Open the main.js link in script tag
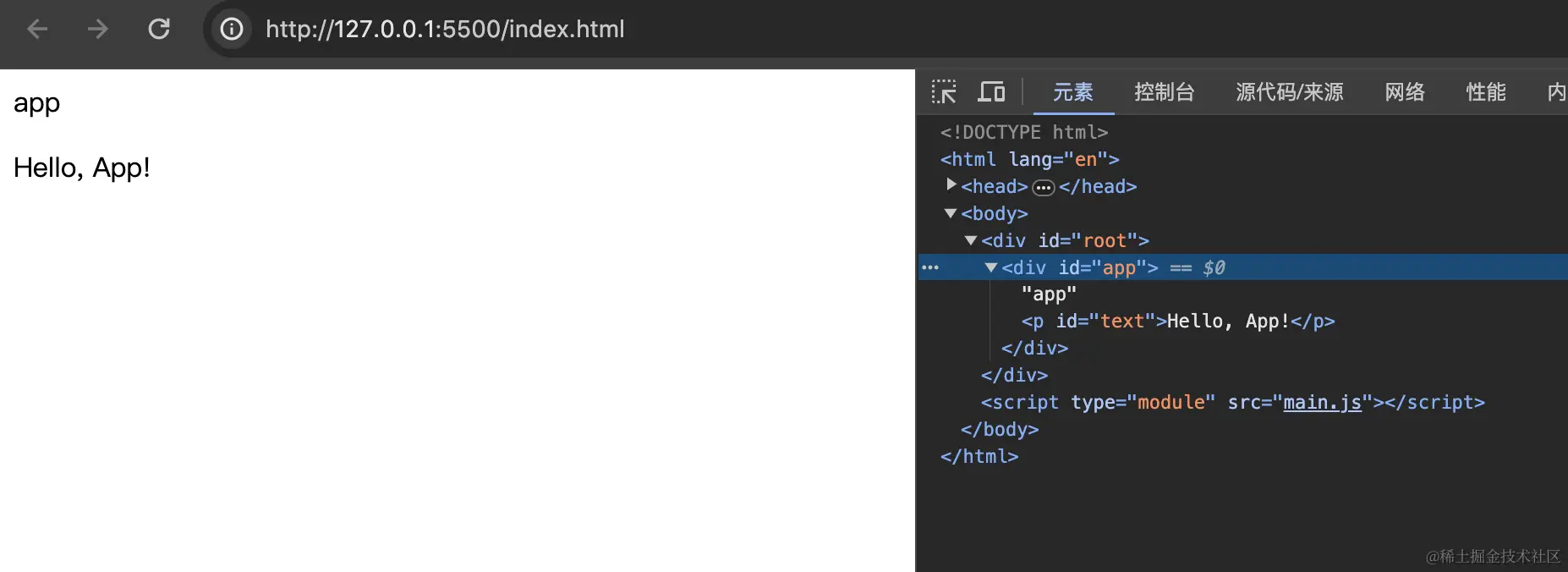Viewport: 1568px width, 572px height. click(x=1323, y=403)
